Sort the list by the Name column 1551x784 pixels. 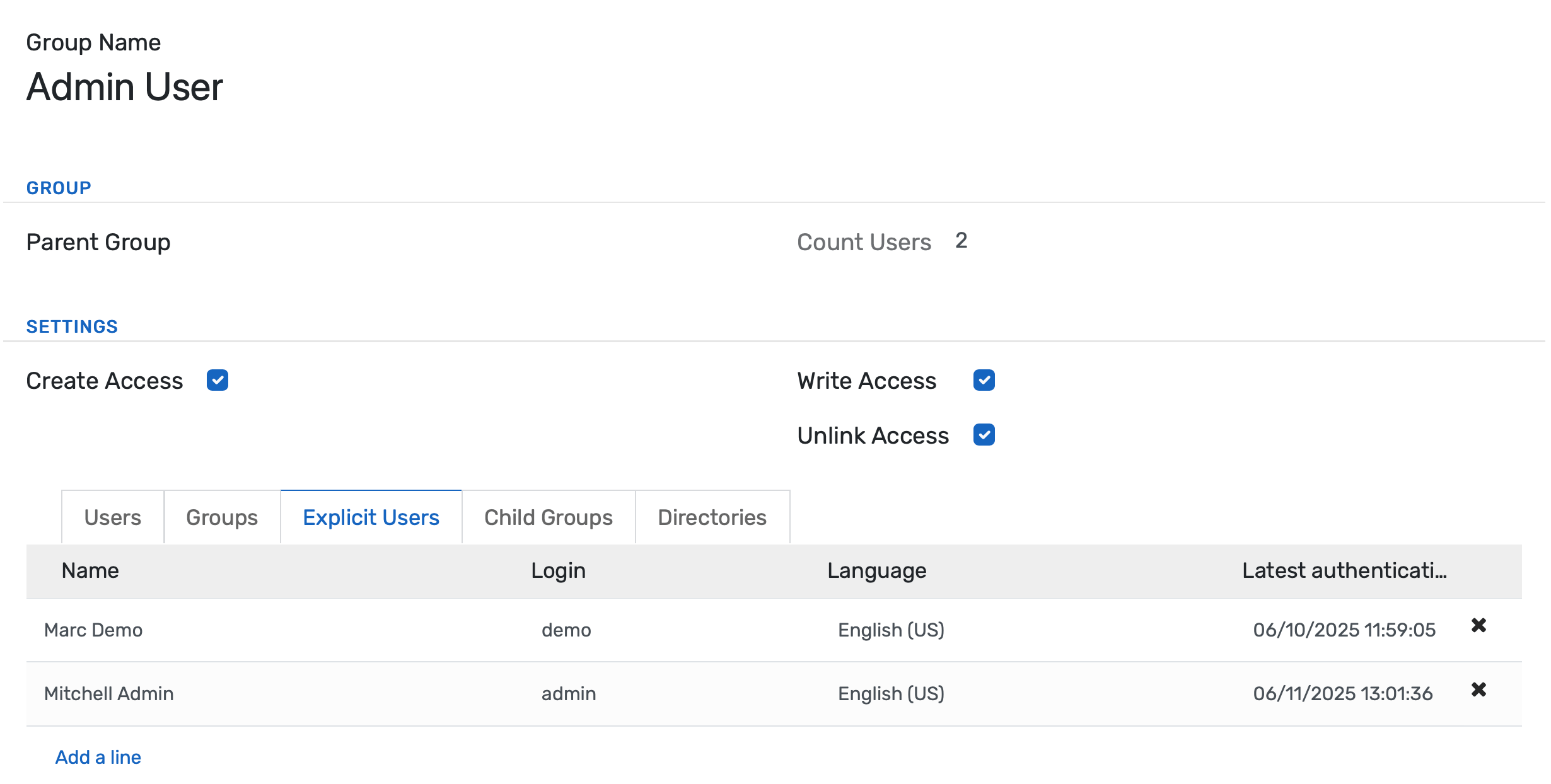click(x=90, y=571)
